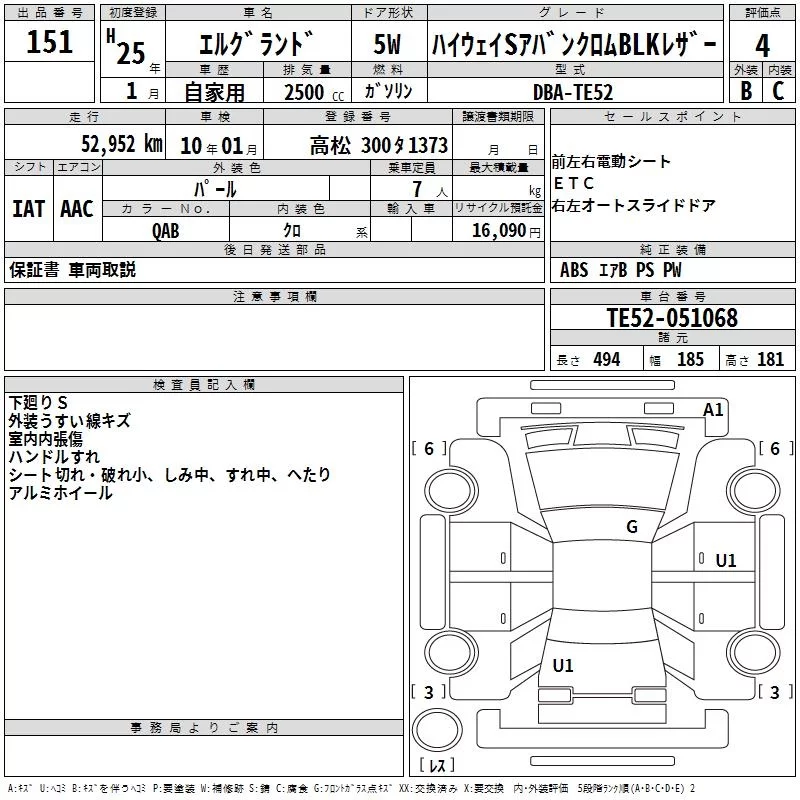Screen dimensions: 800x800
Task: Click inspector note 外装うすい線キズ
Action: [69, 421]
